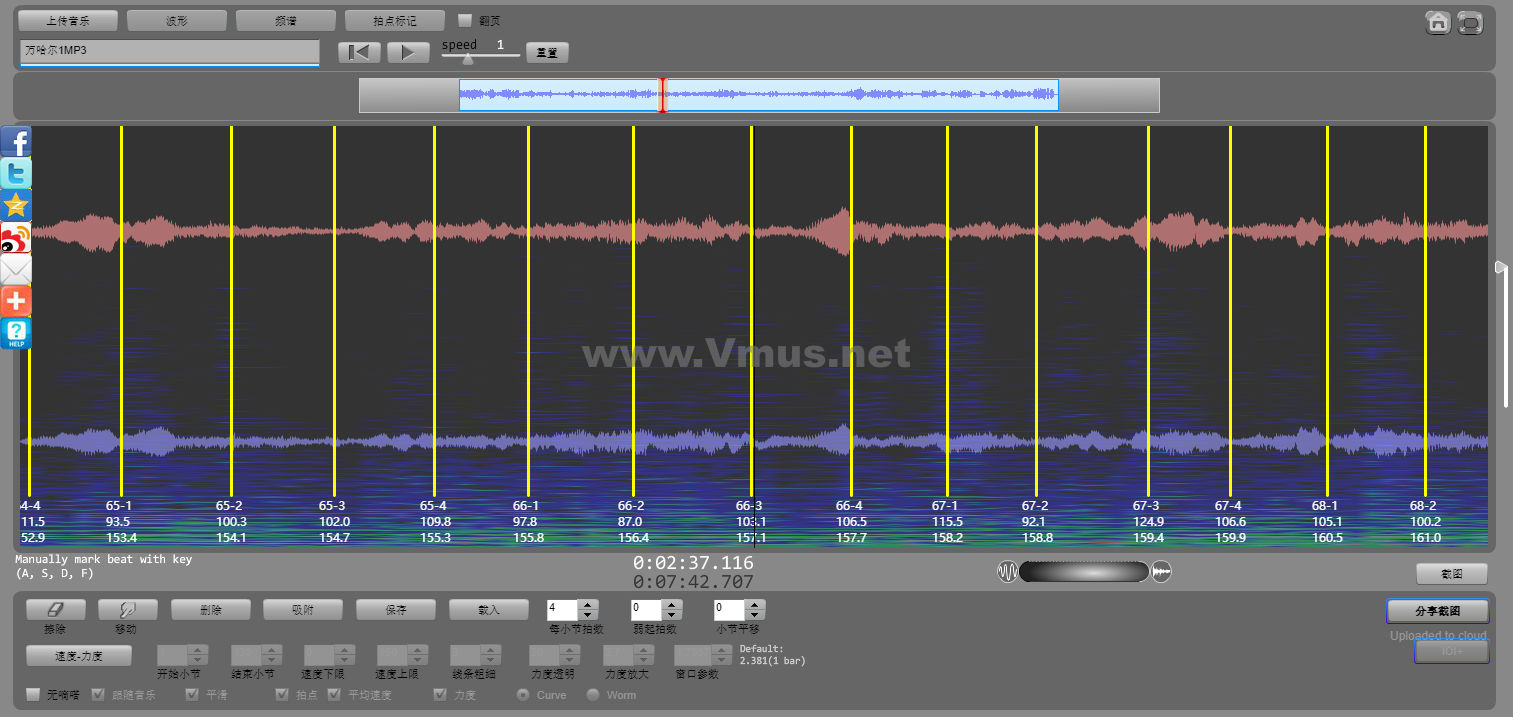The width and height of the screenshot is (1513, 717).
Task: Increase 每小节拍数 beats-per-bar value with up arrow
Action: coord(588,604)
